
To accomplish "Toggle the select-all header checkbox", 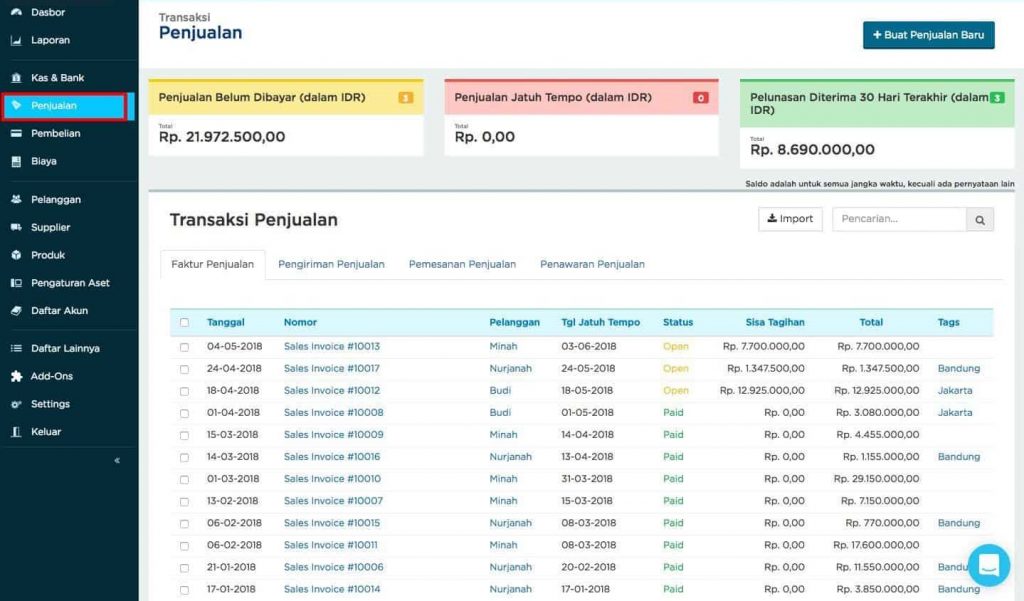I will (x=184, y=323).
